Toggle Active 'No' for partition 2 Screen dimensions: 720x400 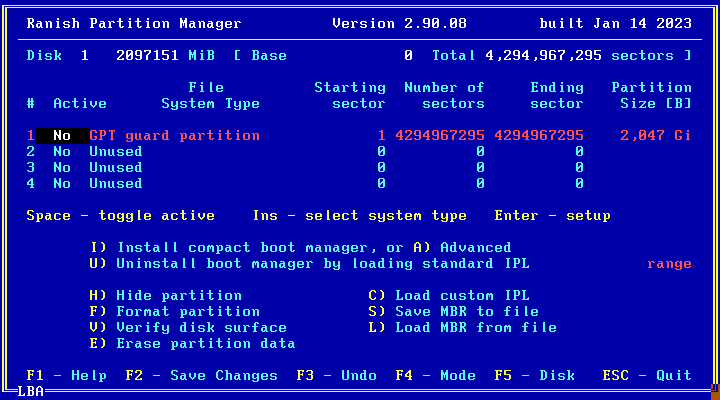[x=62, y=151]
